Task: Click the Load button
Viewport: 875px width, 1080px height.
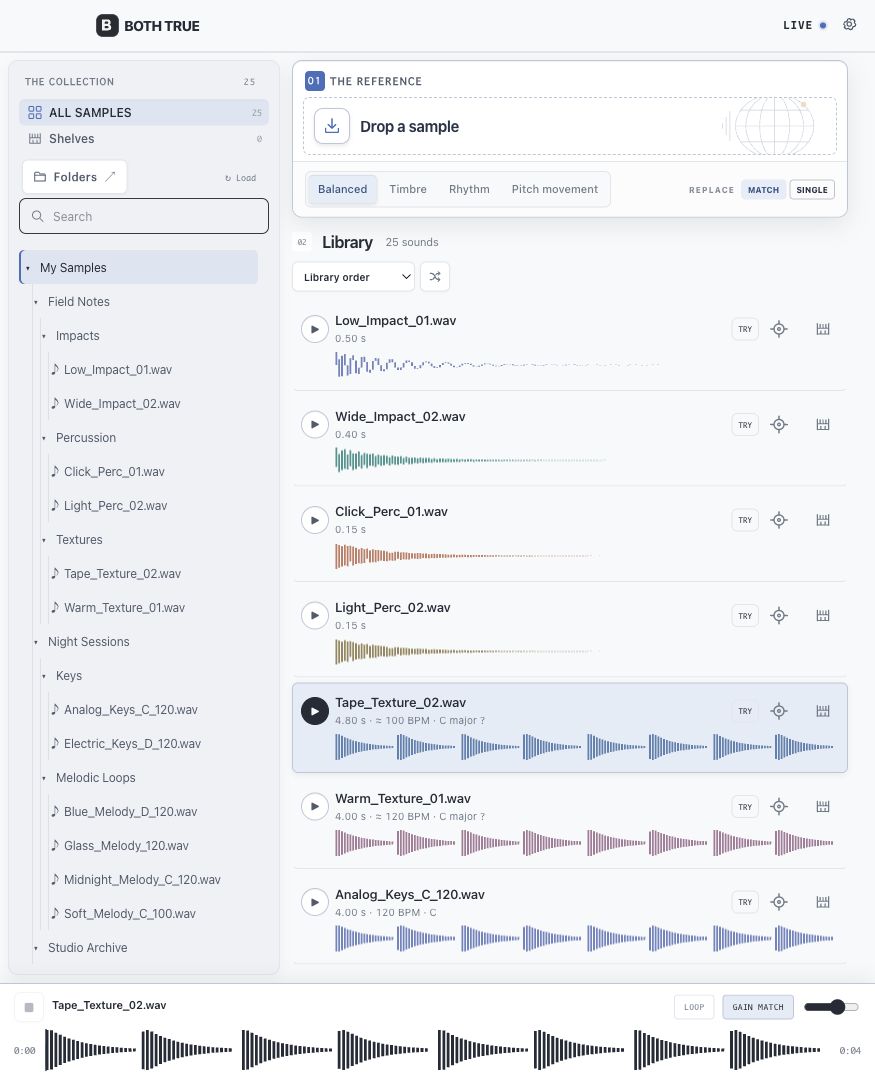Action: pos(240,178)
